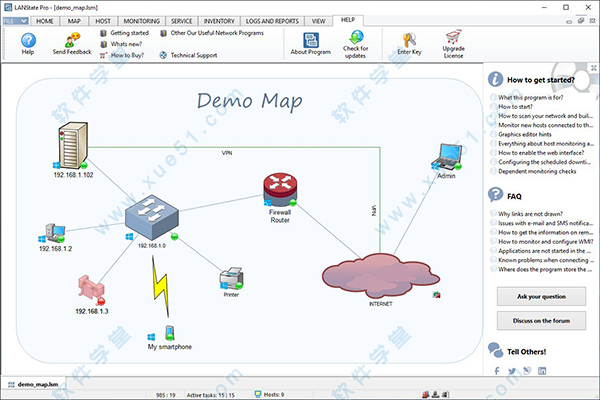The width and height of the screenshot is (600, 400).
Task: Select the Demo Map title text
Action: click(x=249, y=101)
